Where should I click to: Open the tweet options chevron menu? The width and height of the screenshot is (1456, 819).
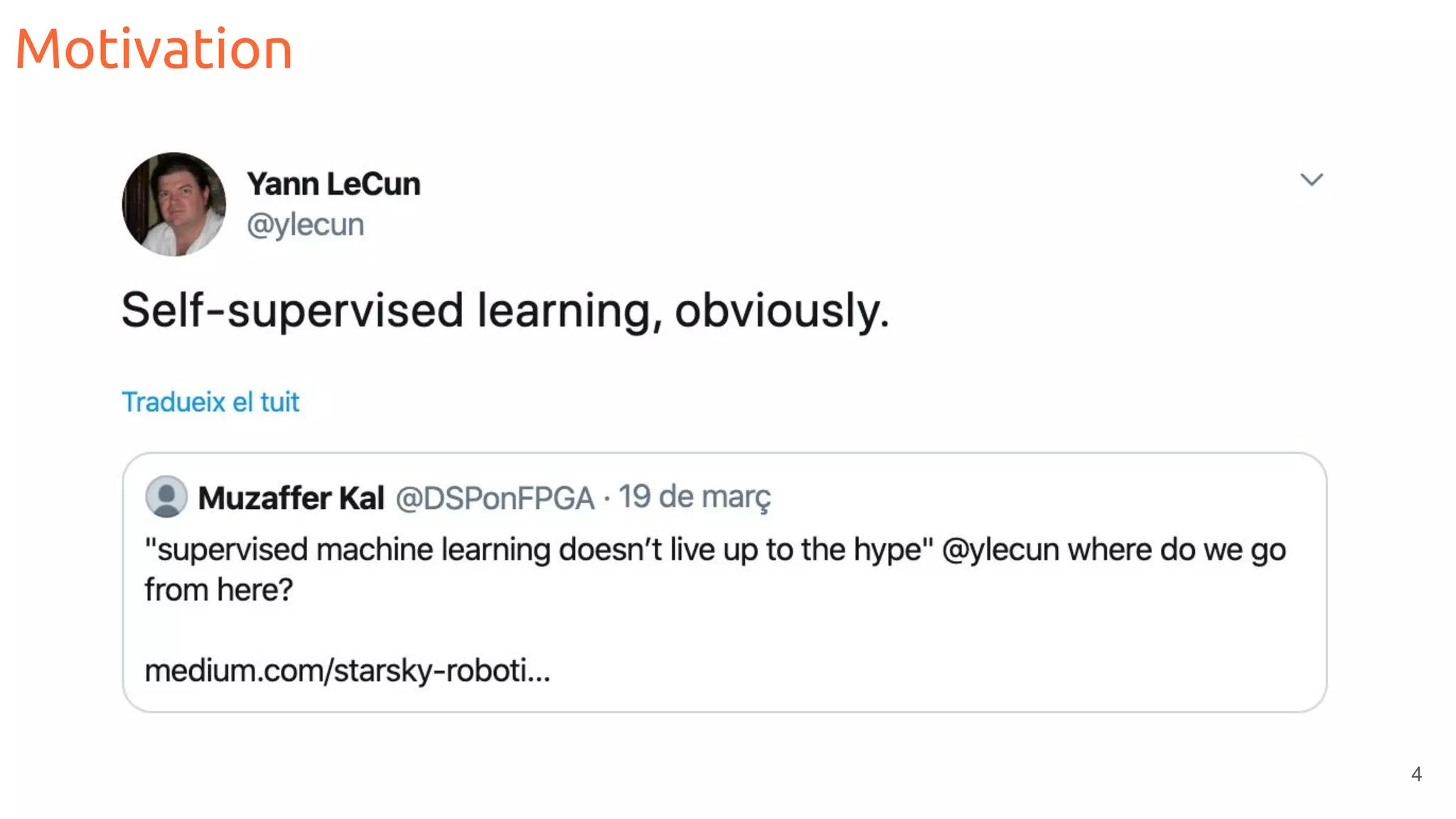(x=1312, y=179)
